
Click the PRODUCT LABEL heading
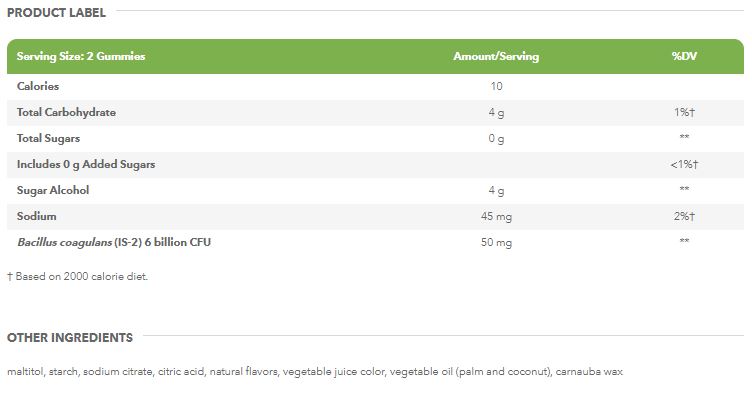point(56,13)
